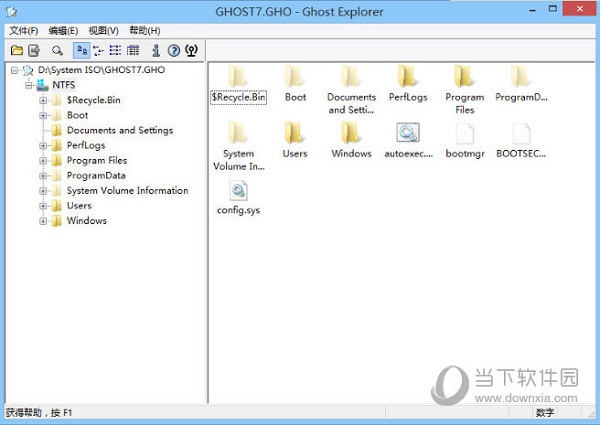Select $Recycle.Bin tree label

coord(93,100)
